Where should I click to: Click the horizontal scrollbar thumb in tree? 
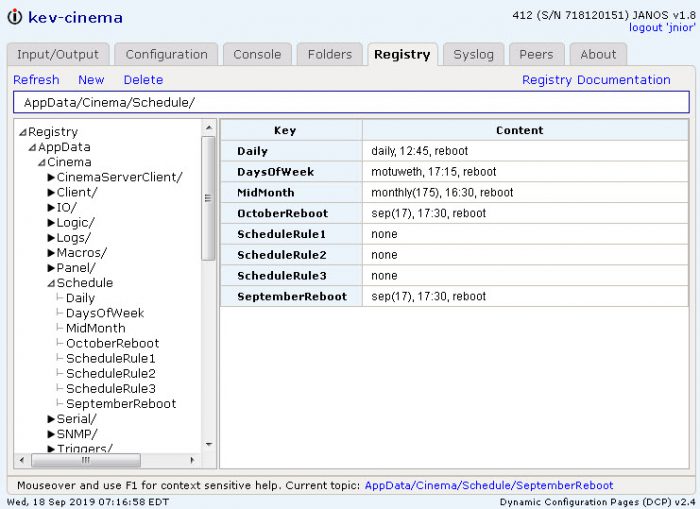pyautogui.click(x=86, y=460)
